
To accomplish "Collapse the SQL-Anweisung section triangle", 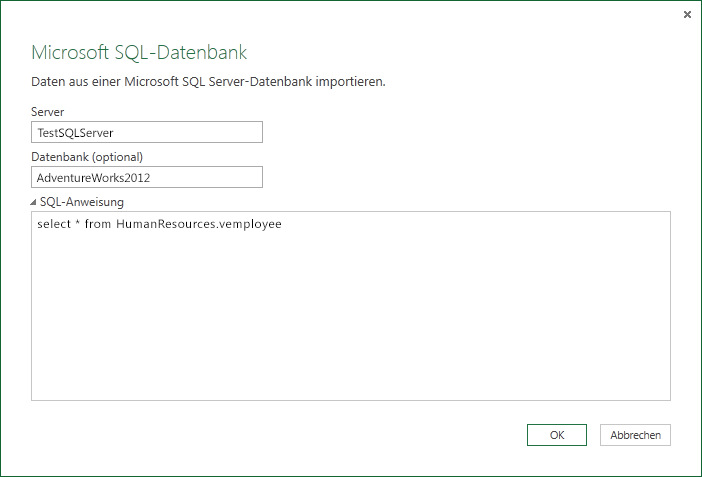I will coord(33,202).
